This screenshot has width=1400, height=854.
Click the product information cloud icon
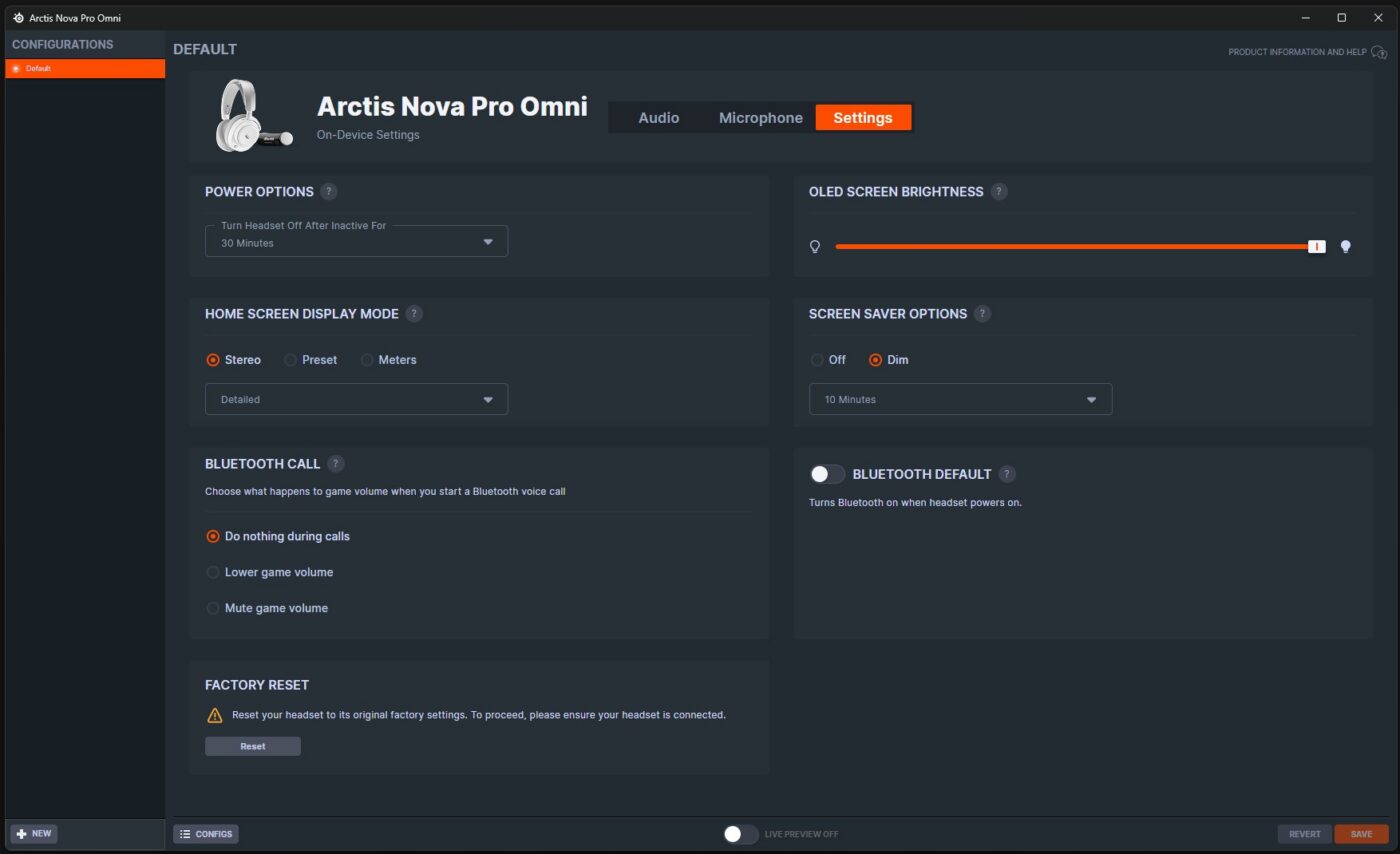pos(1379,52)
